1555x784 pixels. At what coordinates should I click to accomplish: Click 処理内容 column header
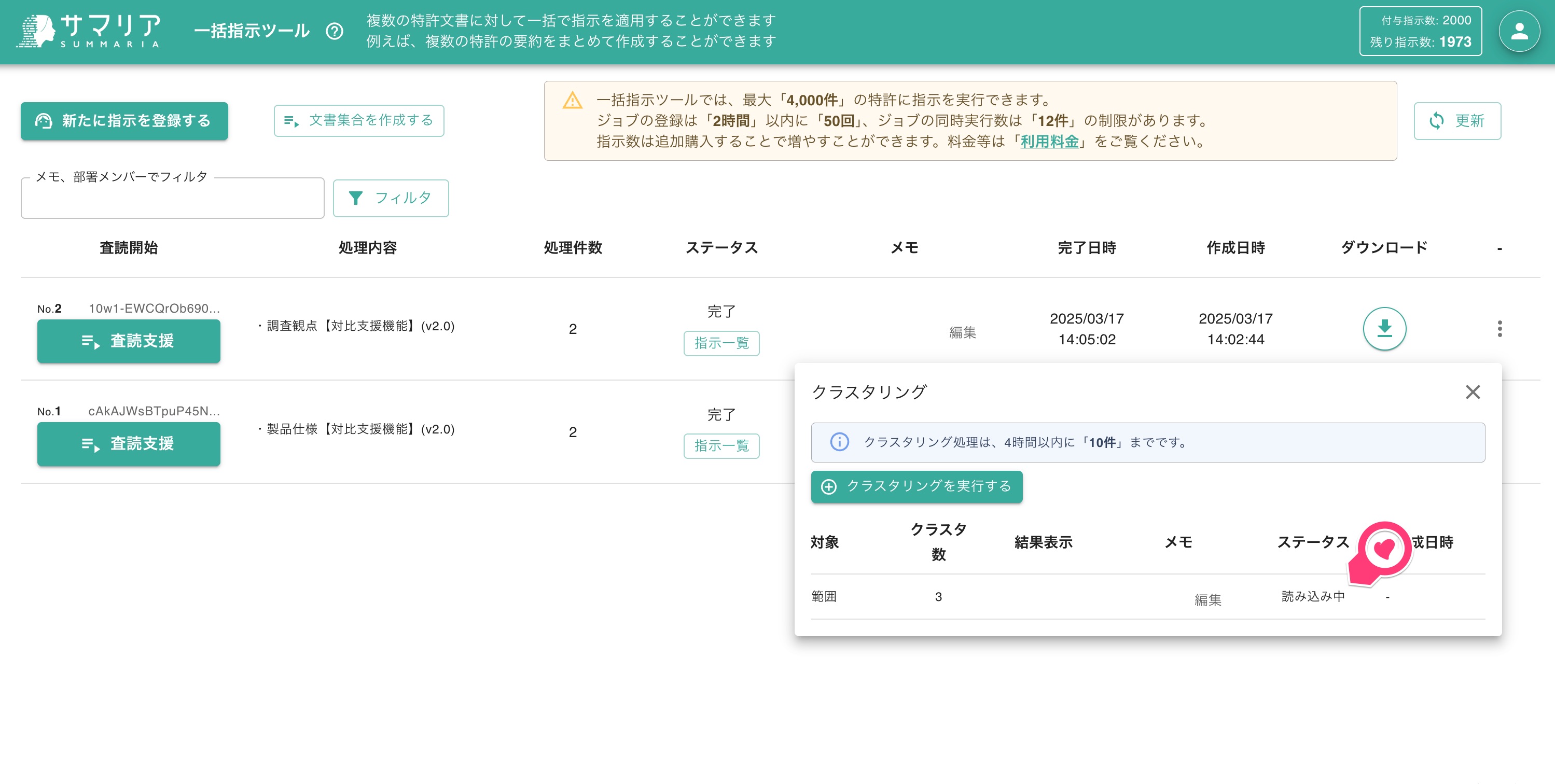pos(367,247)
